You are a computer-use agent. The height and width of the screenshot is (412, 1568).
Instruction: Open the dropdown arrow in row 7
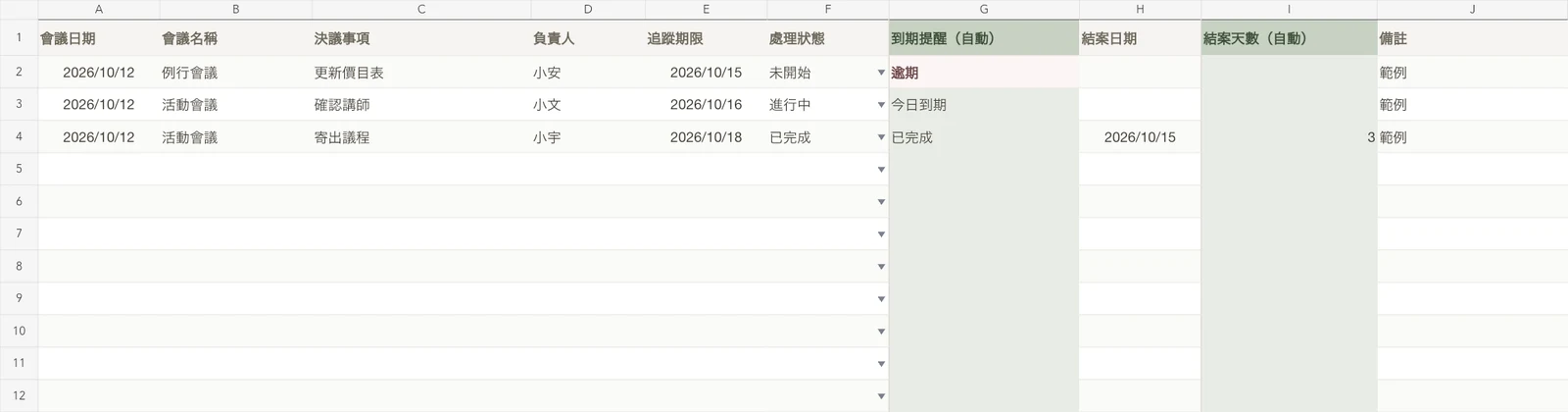(x=881, y=234)
